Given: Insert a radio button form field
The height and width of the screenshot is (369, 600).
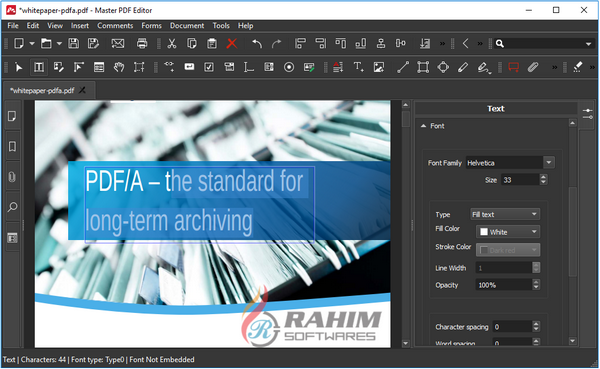Looking at the screenshot, I should (x=289, y=67).
